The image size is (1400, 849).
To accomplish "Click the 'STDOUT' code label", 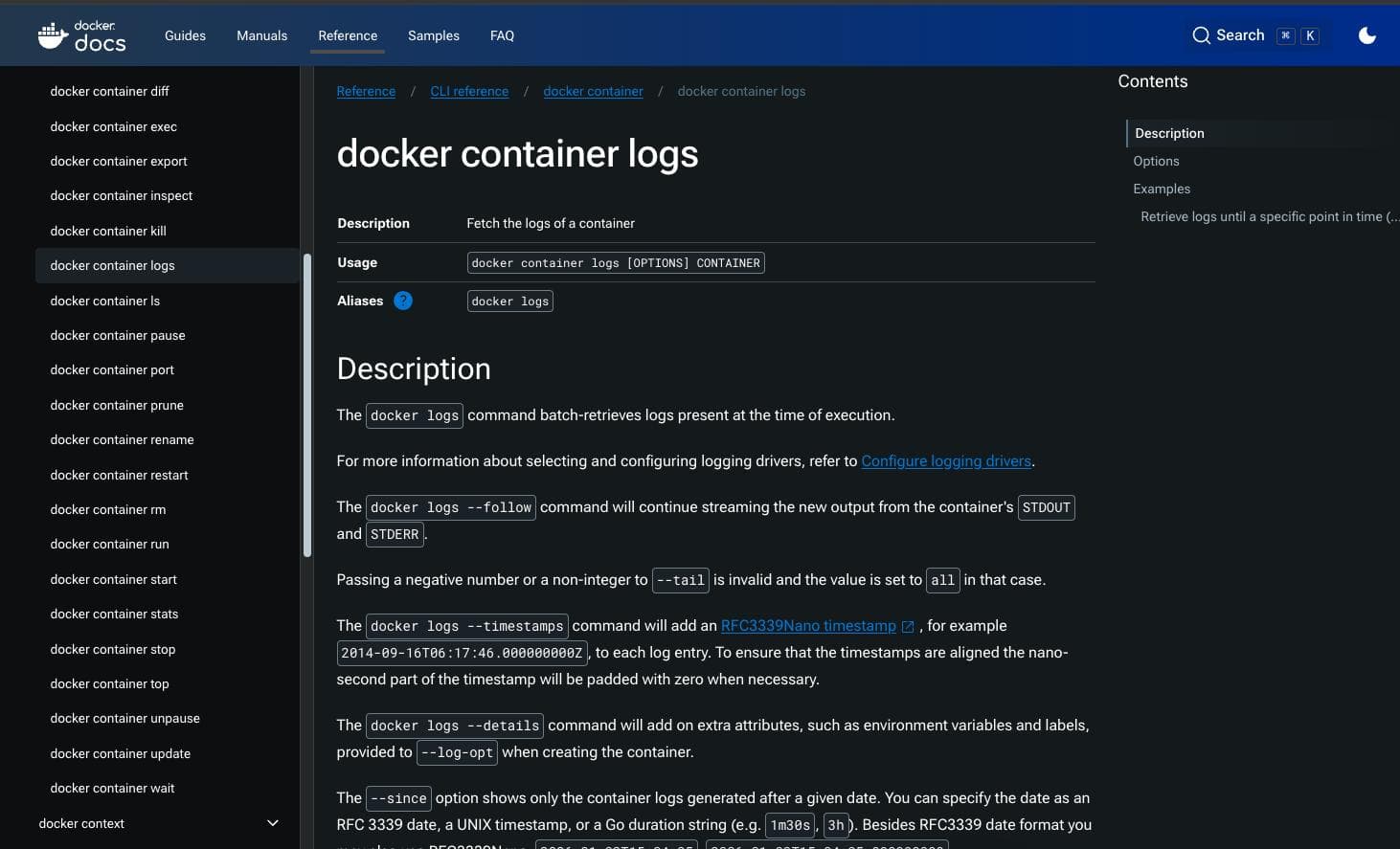I will tap(1046, 507).
